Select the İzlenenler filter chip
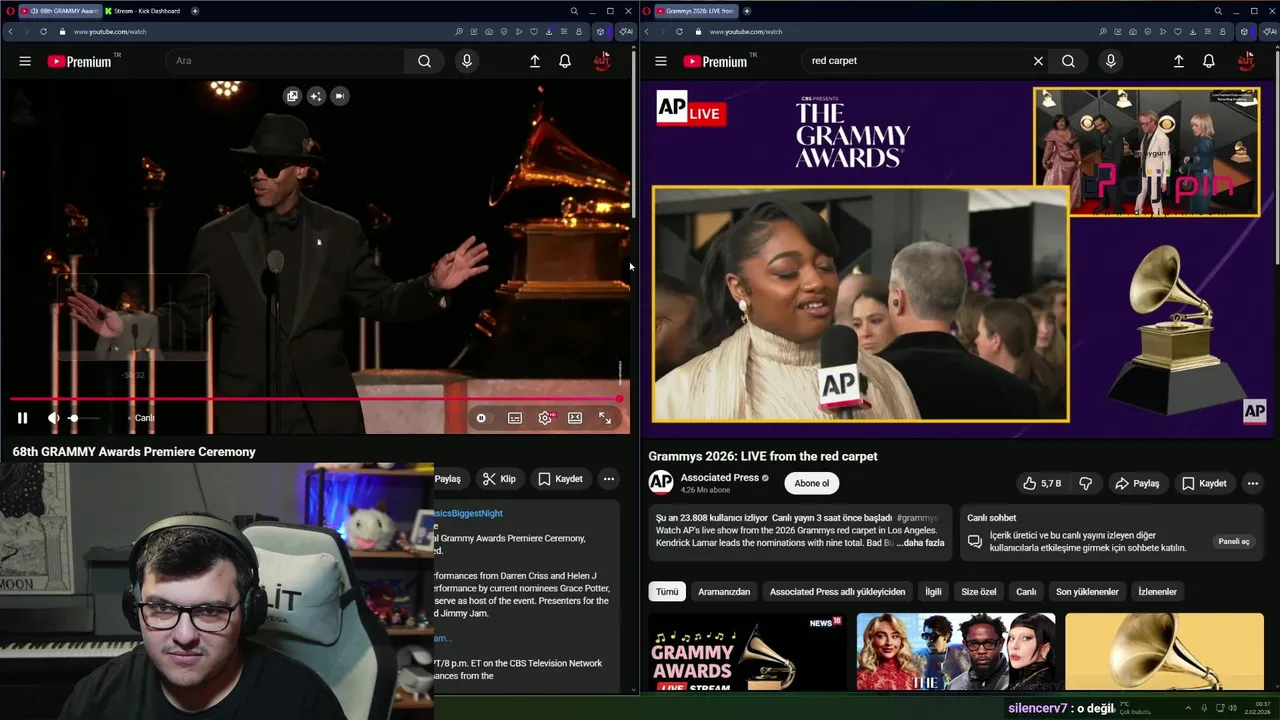Viewport: 1280px width, 720px height. 1157,591
